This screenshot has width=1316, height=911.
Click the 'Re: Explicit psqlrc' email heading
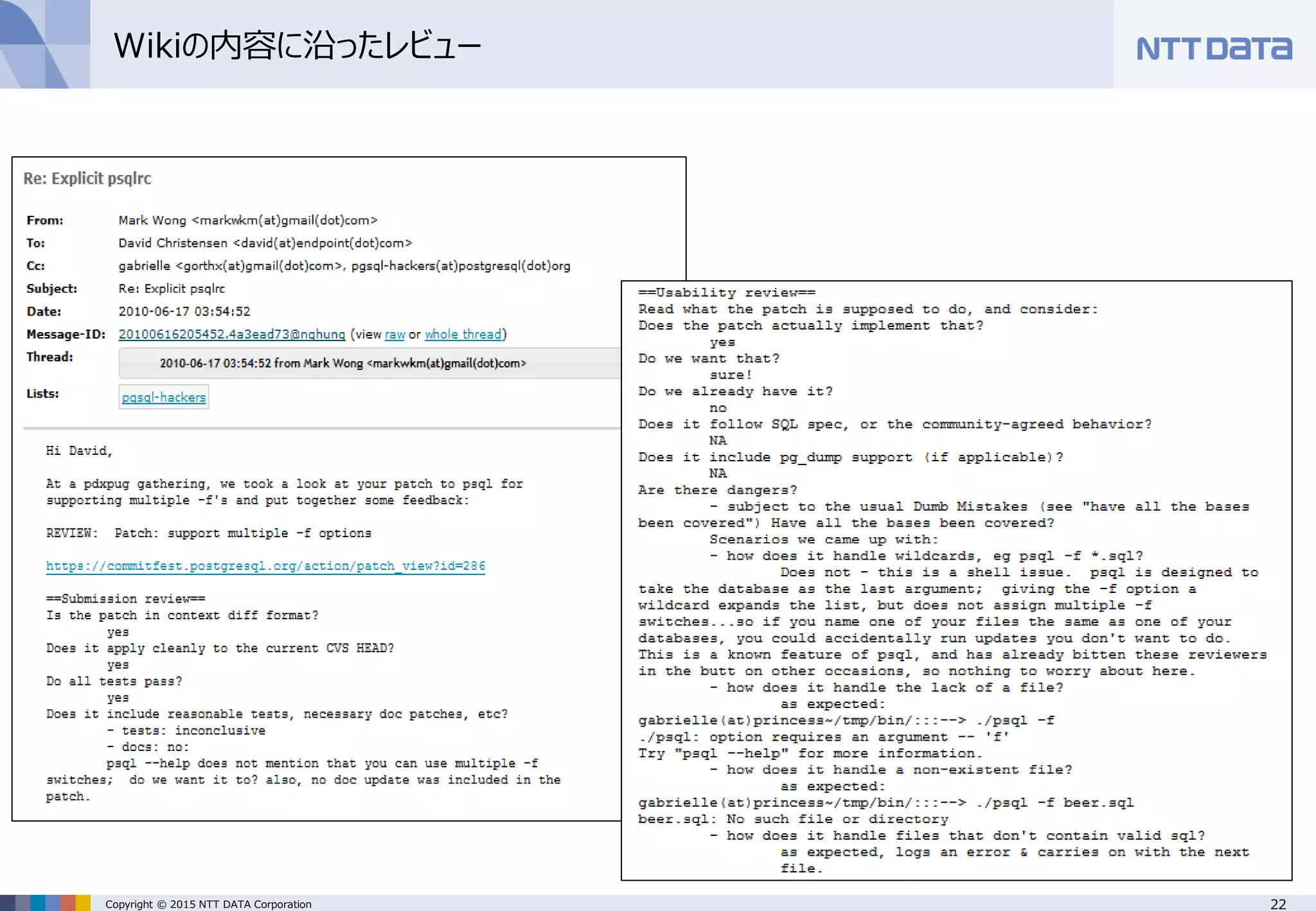(87, 179)
